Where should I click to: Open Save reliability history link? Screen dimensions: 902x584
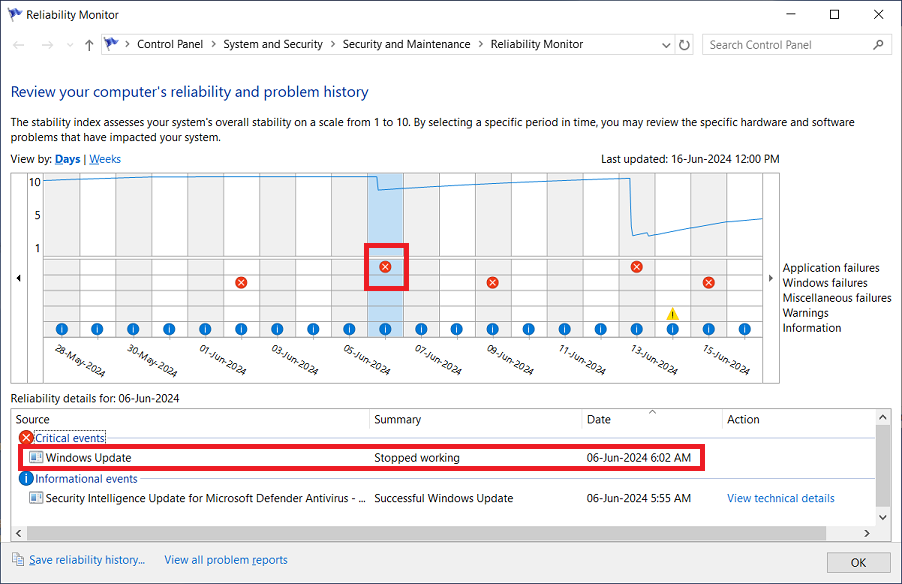[87, 560]
